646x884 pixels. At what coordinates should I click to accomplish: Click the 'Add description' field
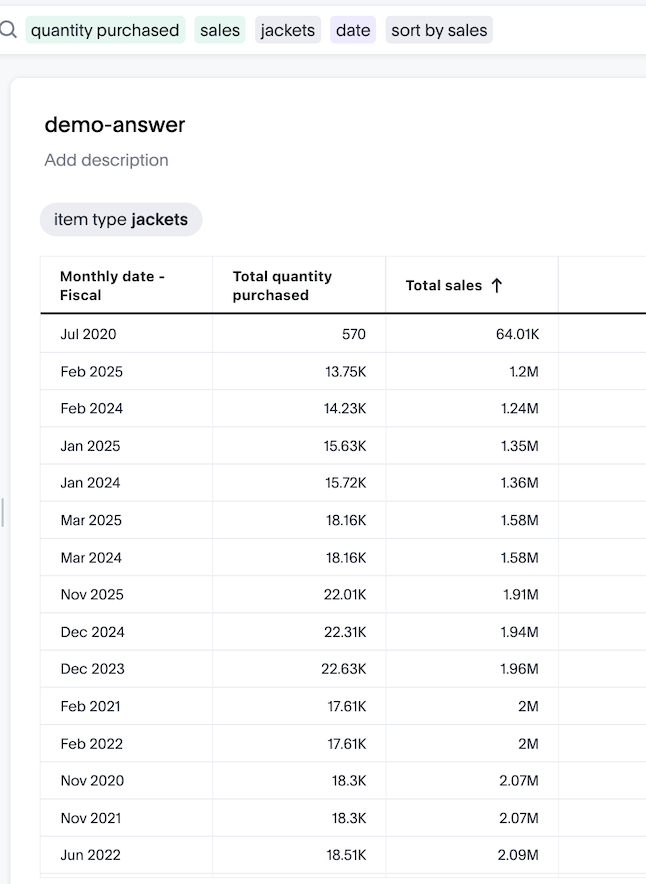tap(106, 160)
